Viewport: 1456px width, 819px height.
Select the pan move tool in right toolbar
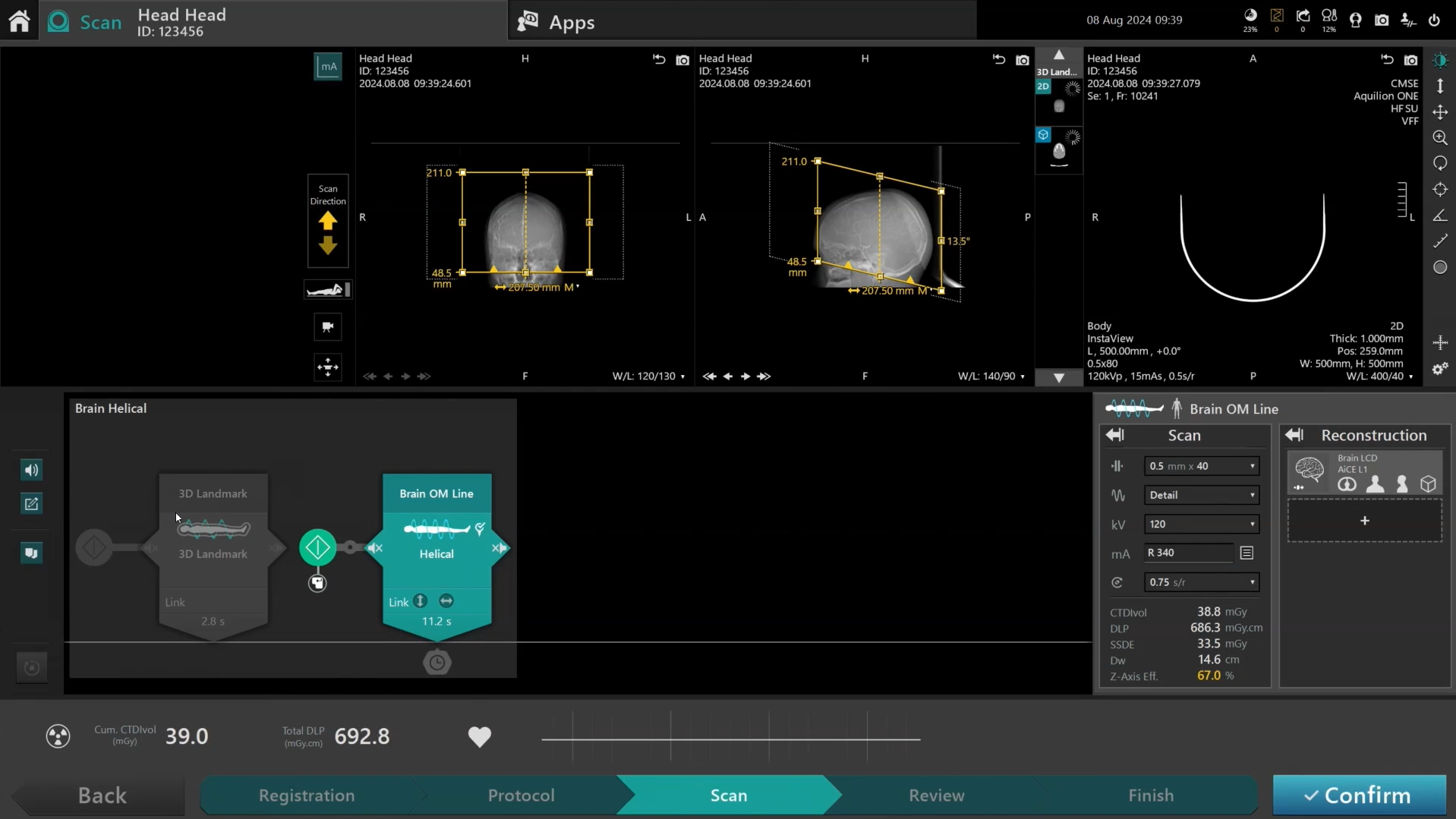(1439, 112)
